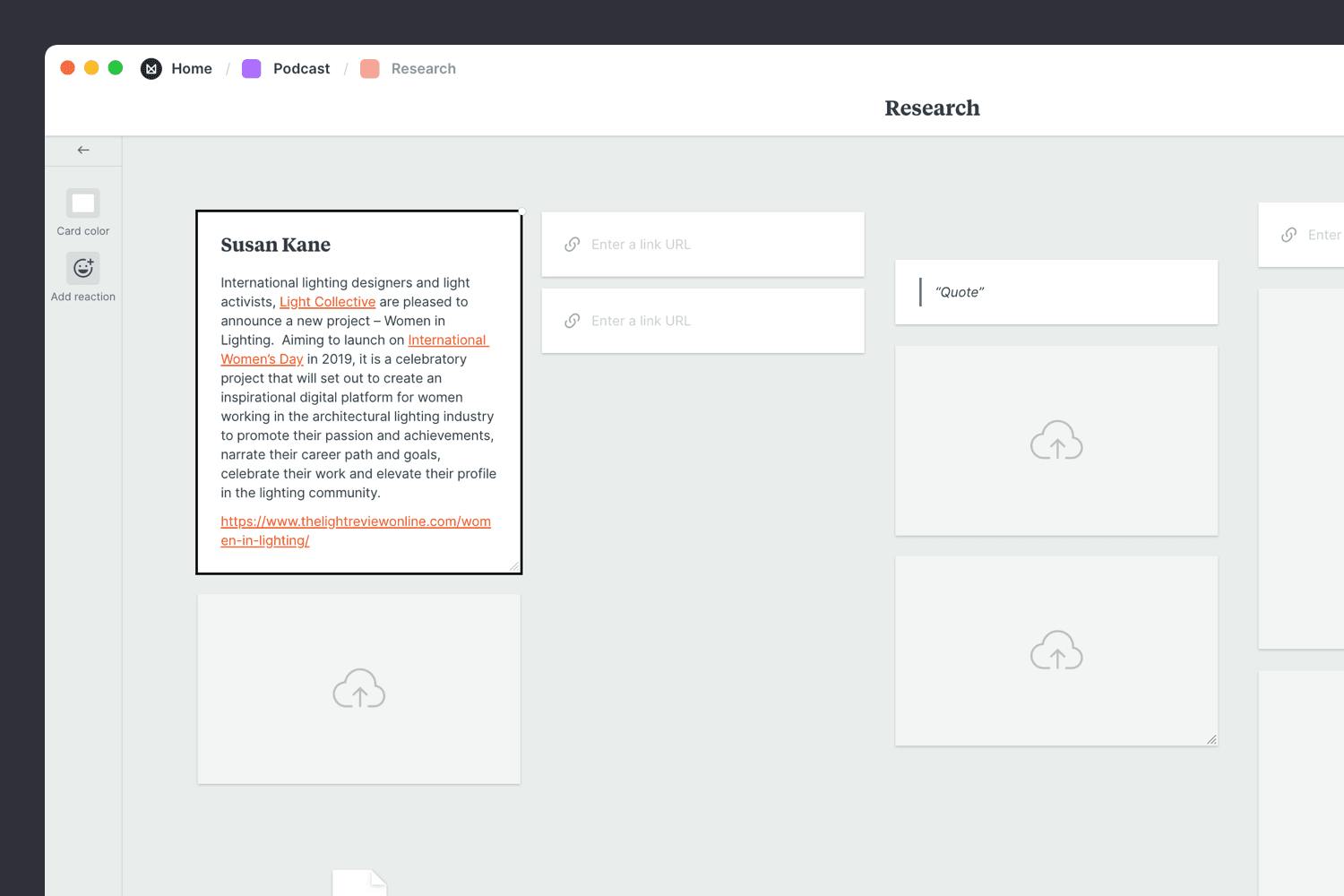Go to Home in the breadcrumb

tap(192, 69)
